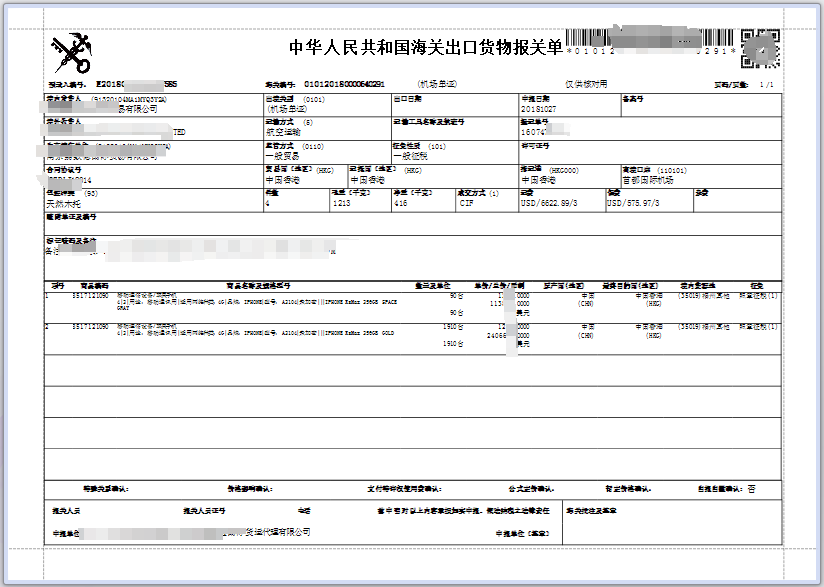Click the customs emblem logo at top left
This screenshot has height=587, width=824.
pyautogui.click(x=71, y=53)
